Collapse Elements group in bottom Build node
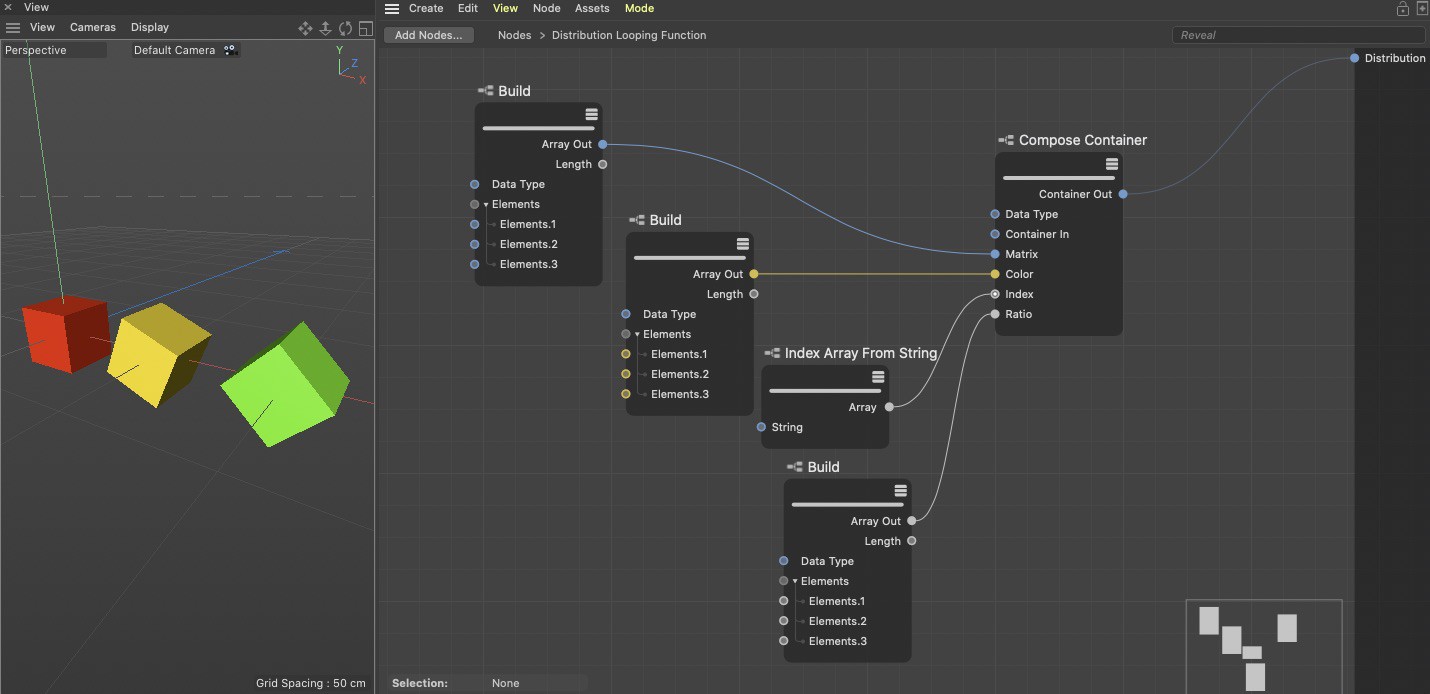 (795, 582)
